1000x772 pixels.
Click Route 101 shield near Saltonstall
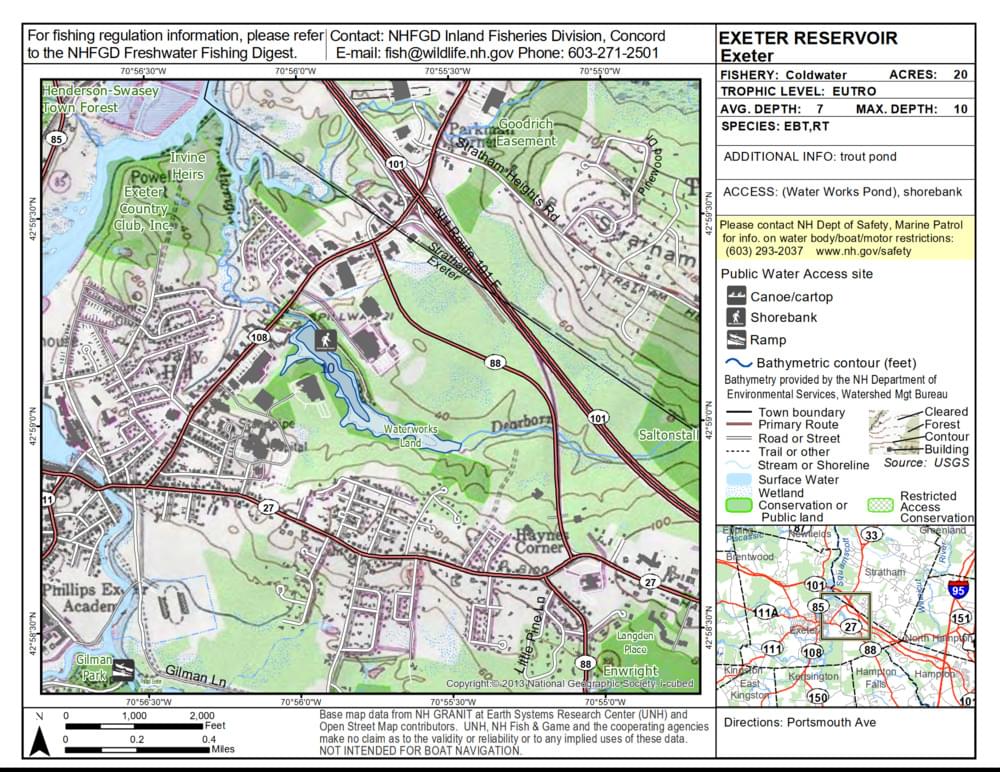click(x=598, y=418)
